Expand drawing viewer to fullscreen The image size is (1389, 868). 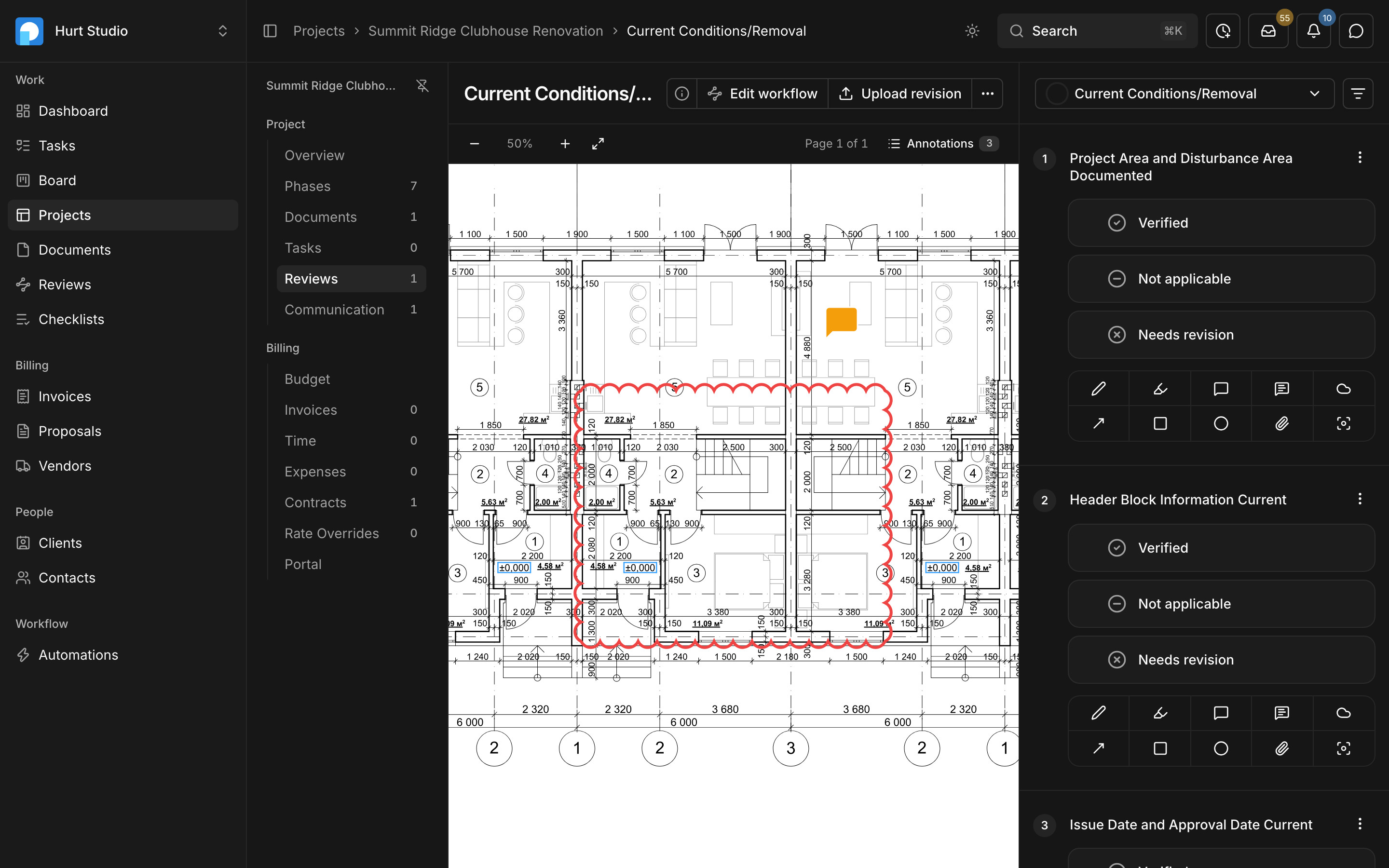(598, 144)
